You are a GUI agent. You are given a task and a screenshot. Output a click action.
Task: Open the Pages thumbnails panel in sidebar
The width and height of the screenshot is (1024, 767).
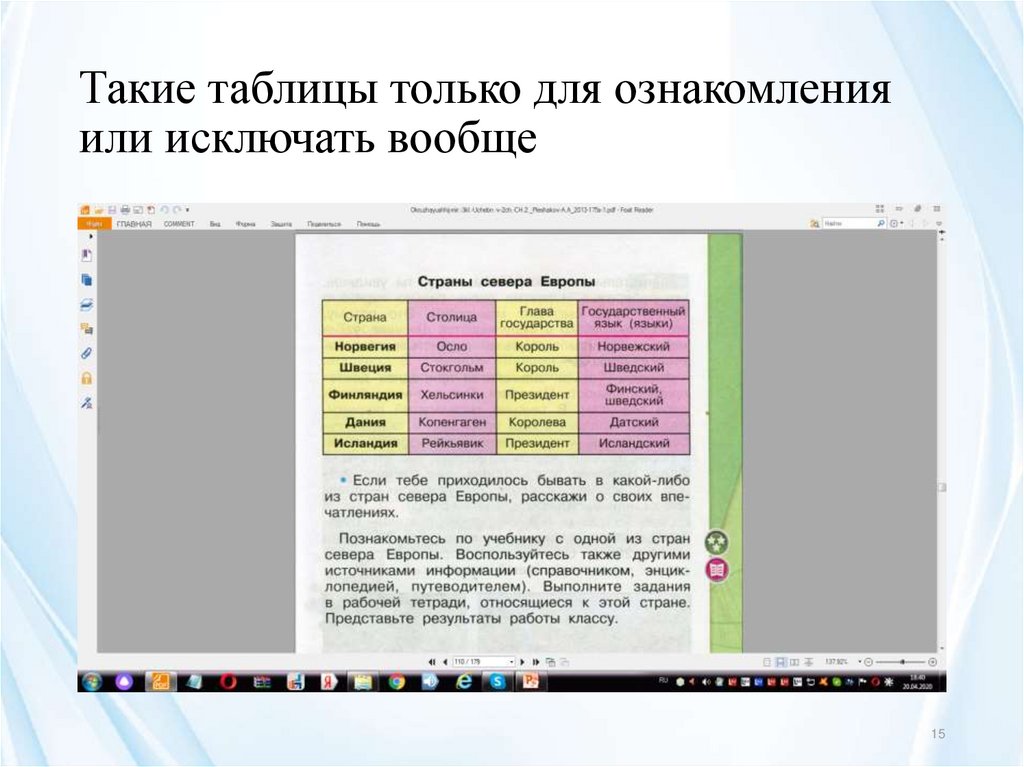(87, 280)
